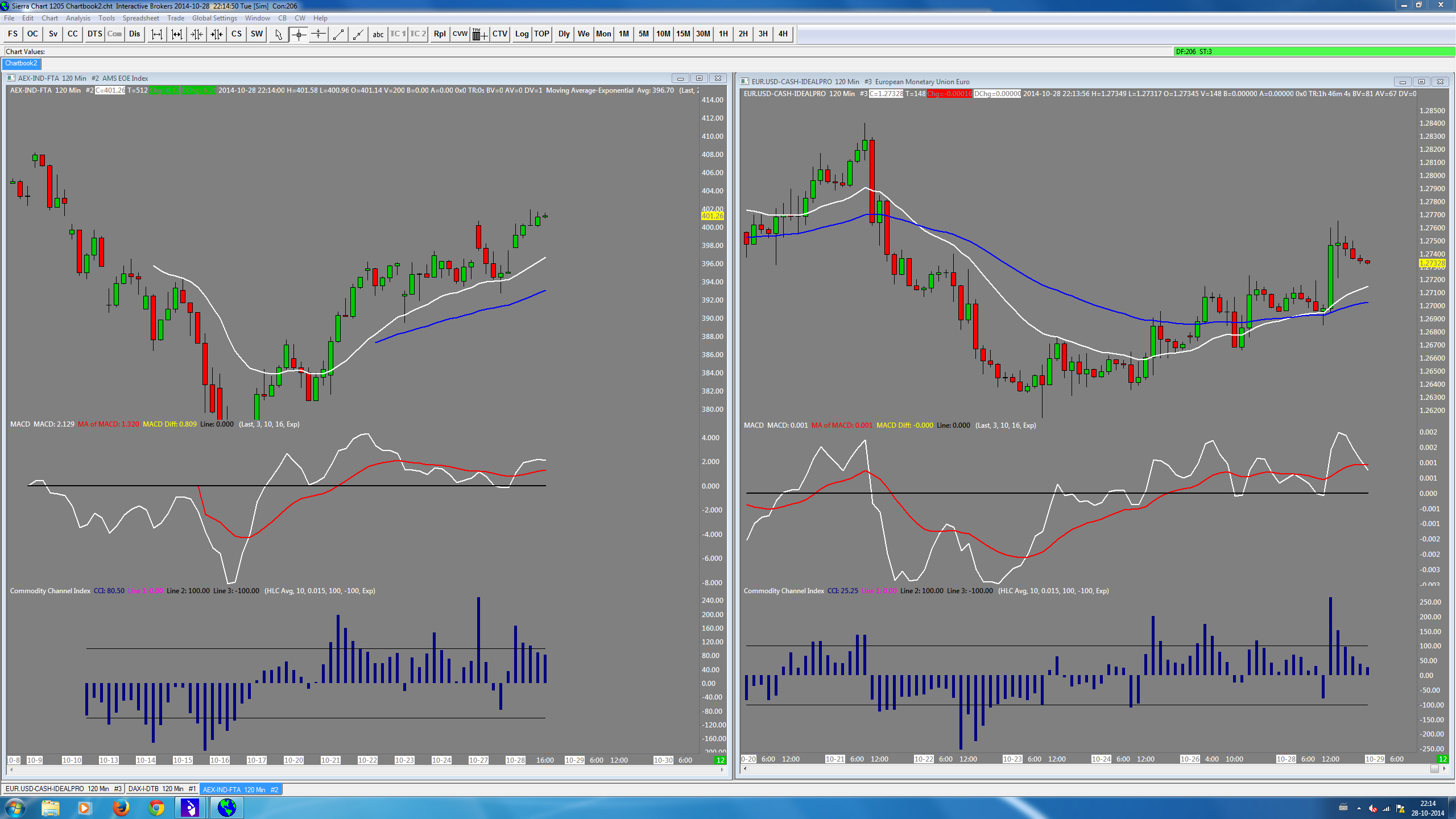Select the line drawing tool
This screenshot has width=1456, height=819.
tap(338, 34)
